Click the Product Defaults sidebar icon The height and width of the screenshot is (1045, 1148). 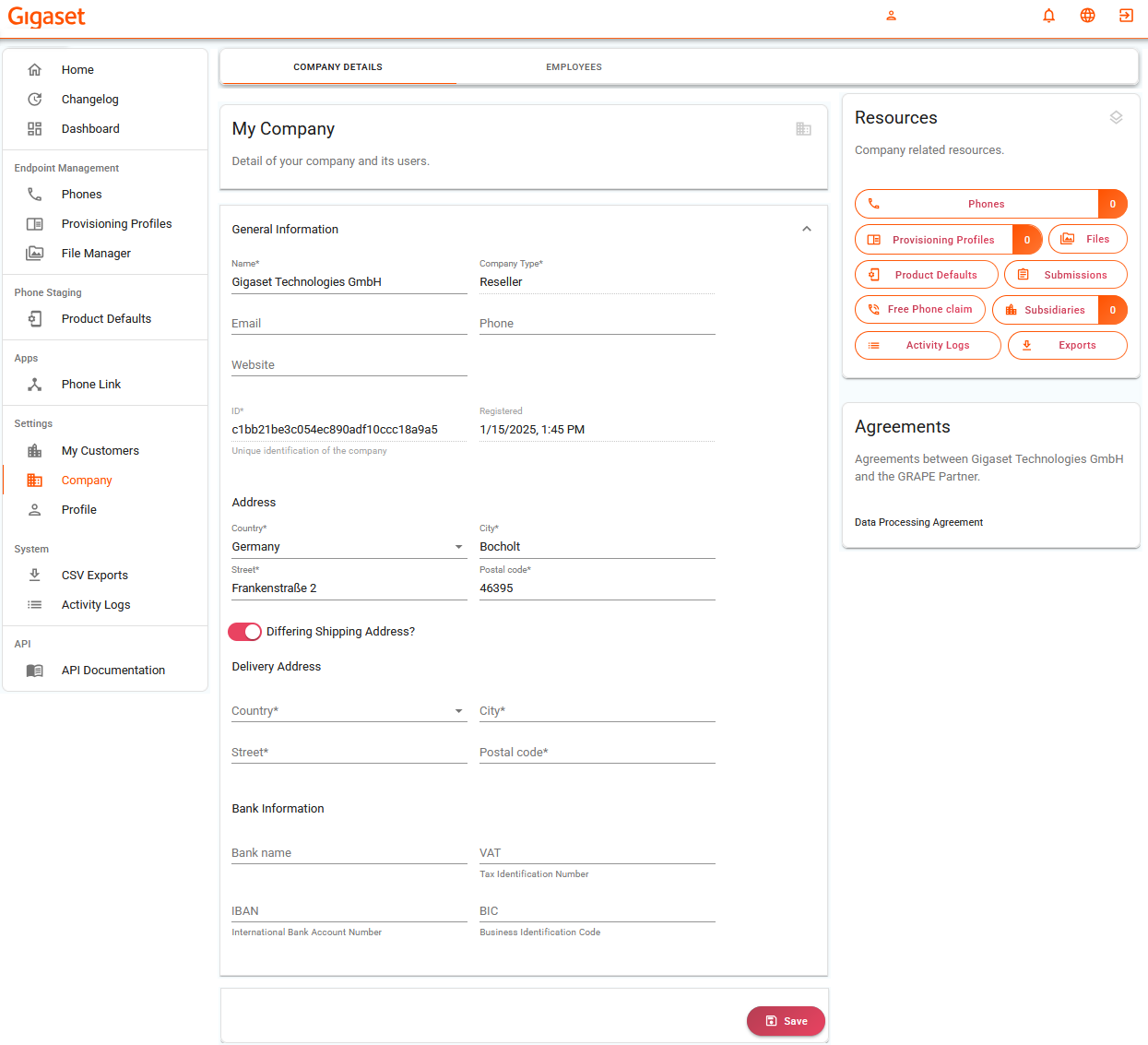(x=34, y=319)
